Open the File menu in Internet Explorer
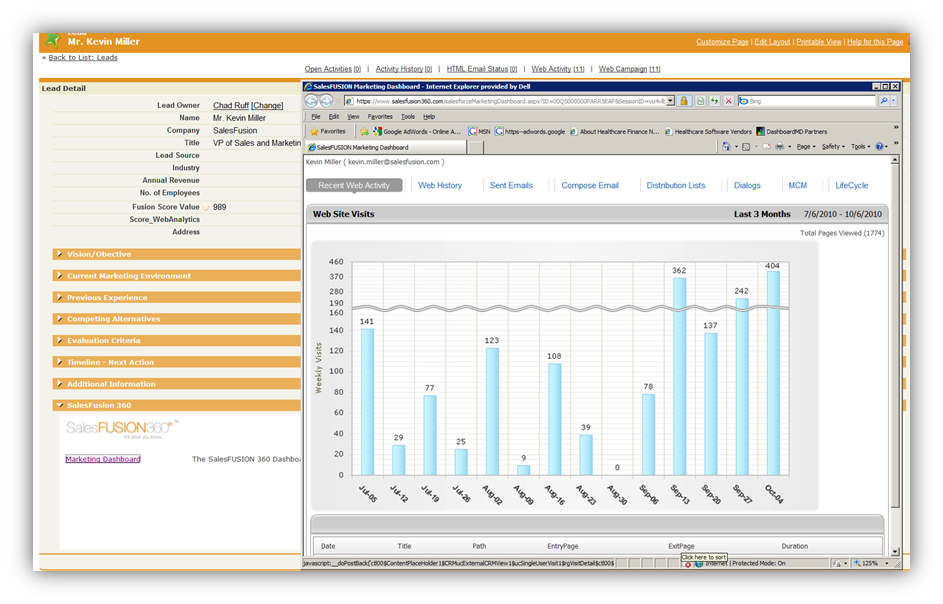 pyautogui.click(x=316, y=117)
